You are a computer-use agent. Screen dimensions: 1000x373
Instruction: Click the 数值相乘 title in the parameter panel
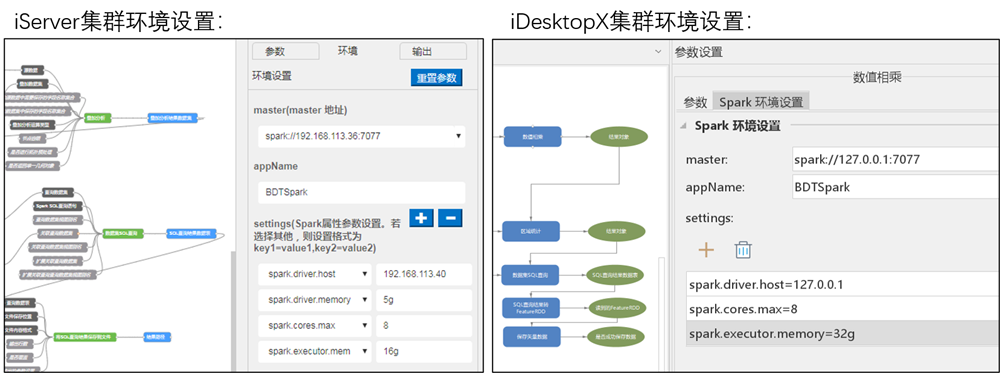877,78
